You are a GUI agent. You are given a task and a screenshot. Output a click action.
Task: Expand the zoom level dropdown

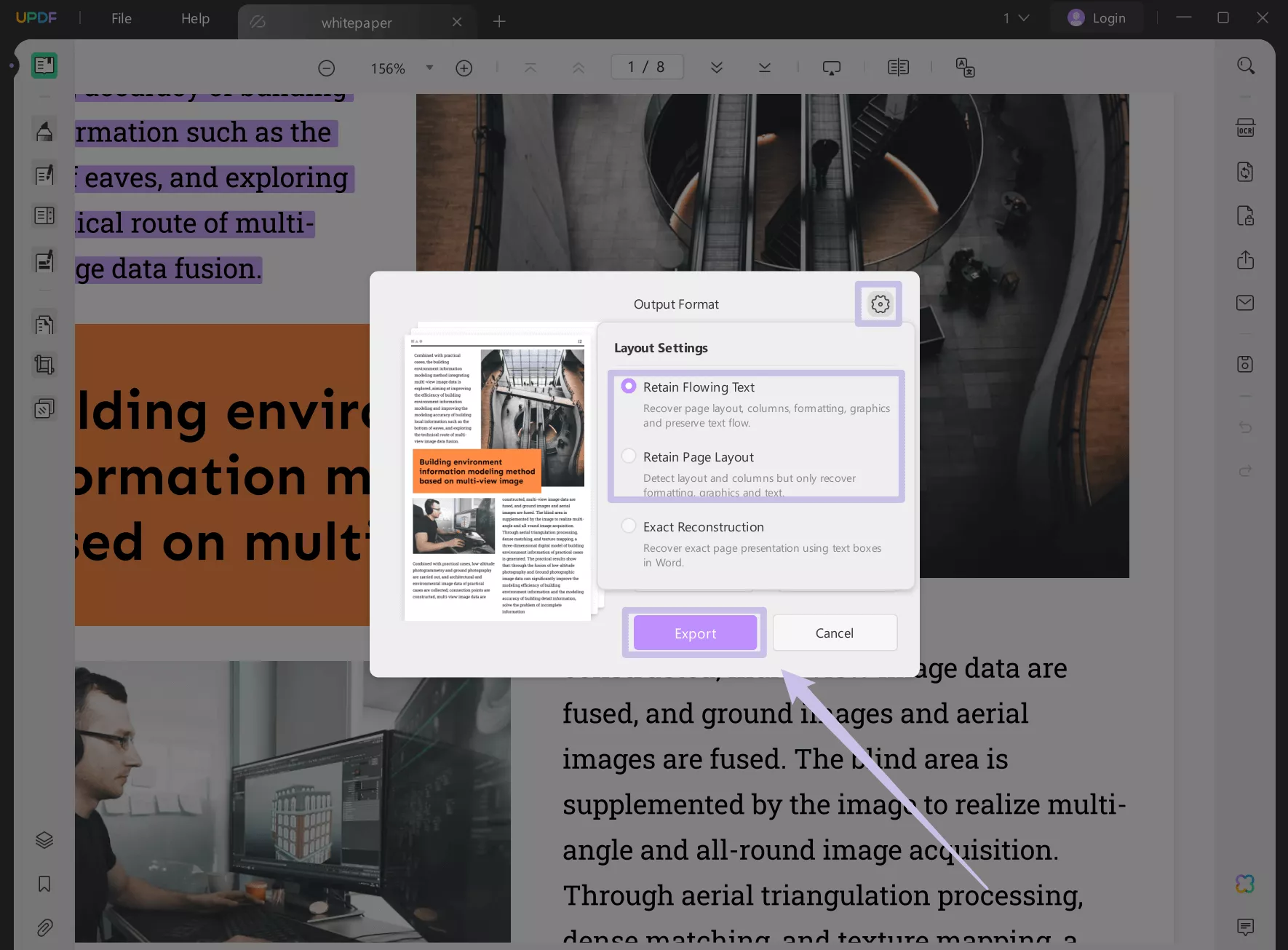[x=429, y=68]
